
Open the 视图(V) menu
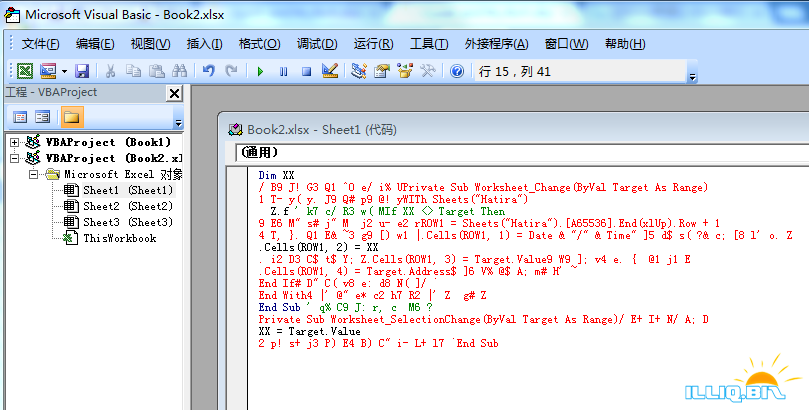point(150,44)
